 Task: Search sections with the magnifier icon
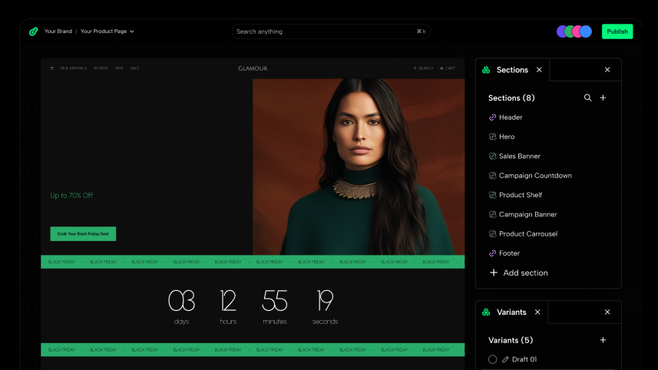[588, 98]
